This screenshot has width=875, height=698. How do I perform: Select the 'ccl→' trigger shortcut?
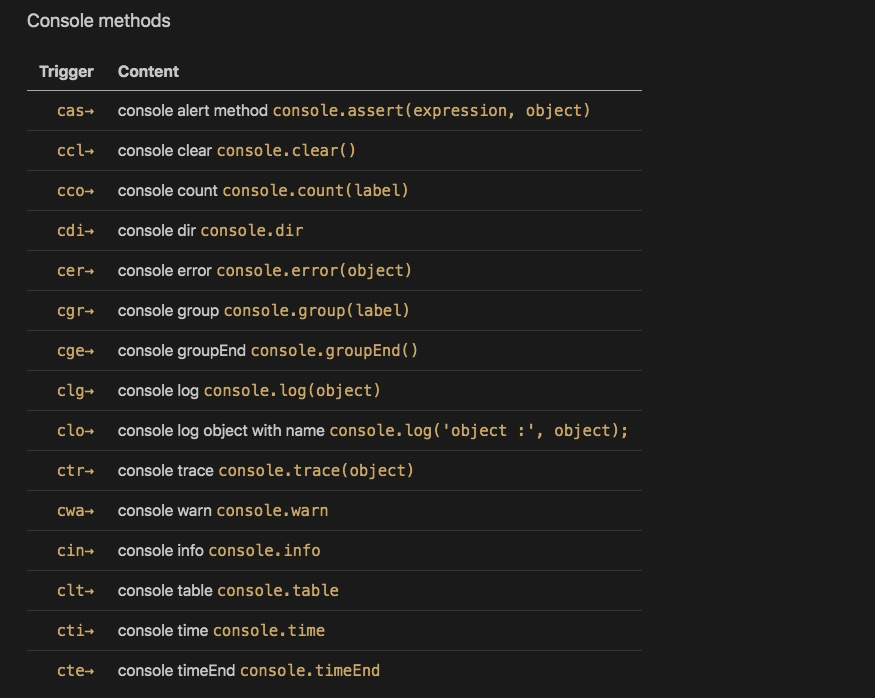click(75, 151)
